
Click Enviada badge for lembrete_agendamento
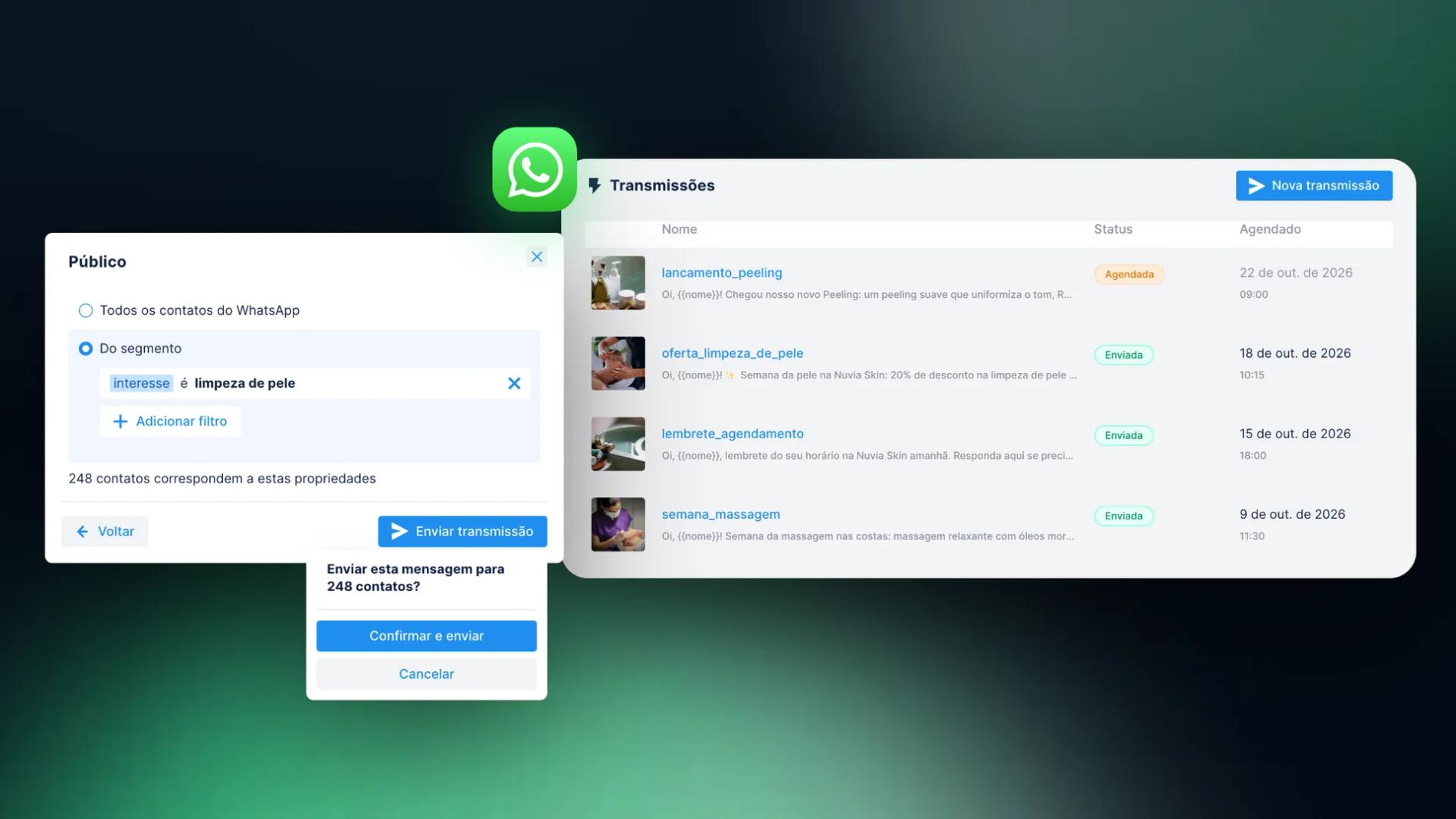[1123, 435]
